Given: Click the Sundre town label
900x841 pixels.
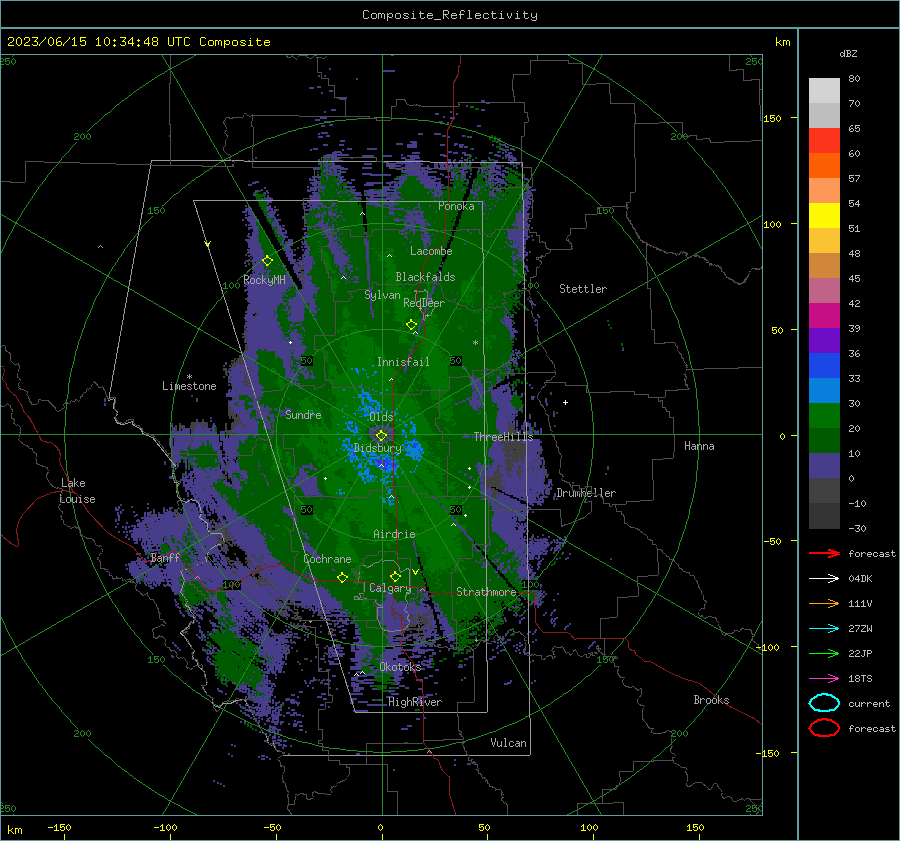Looking at the screenshot, I should [303, 414].
